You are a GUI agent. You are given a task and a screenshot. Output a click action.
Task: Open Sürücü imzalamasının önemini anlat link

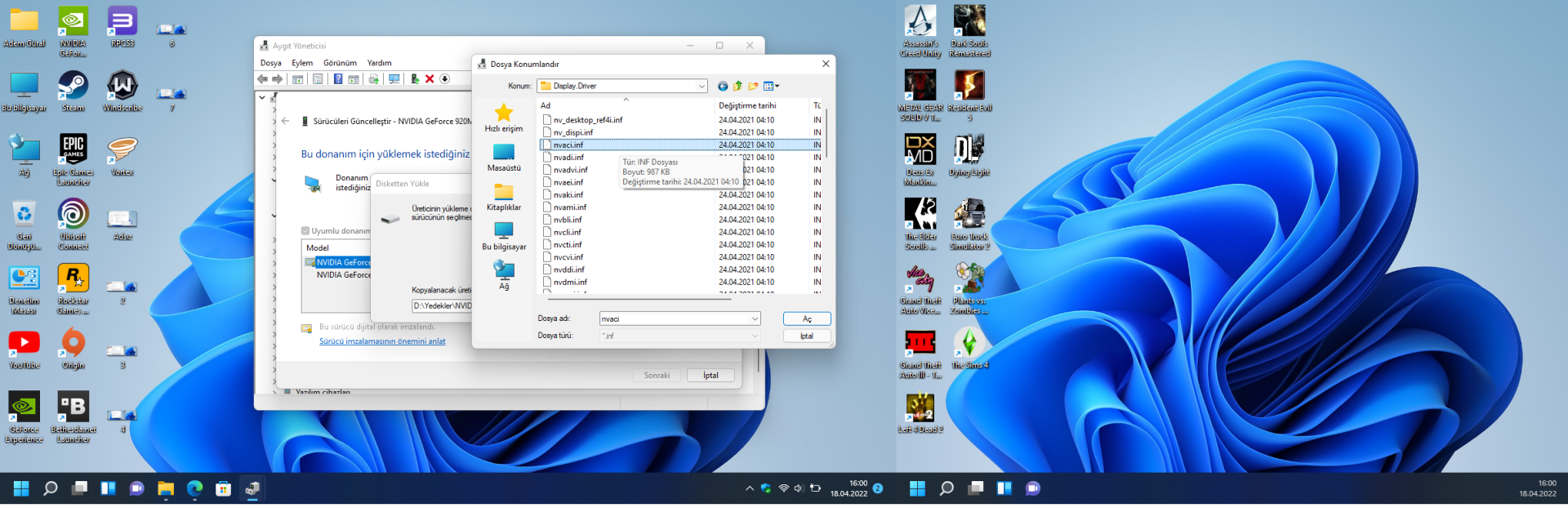coord(382,341)
